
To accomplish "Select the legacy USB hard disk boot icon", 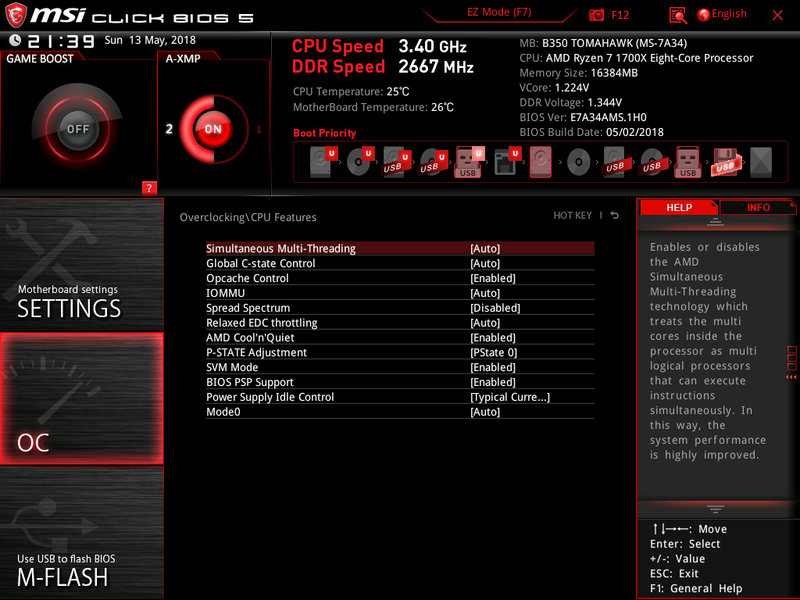I will (x=614, y=162).
